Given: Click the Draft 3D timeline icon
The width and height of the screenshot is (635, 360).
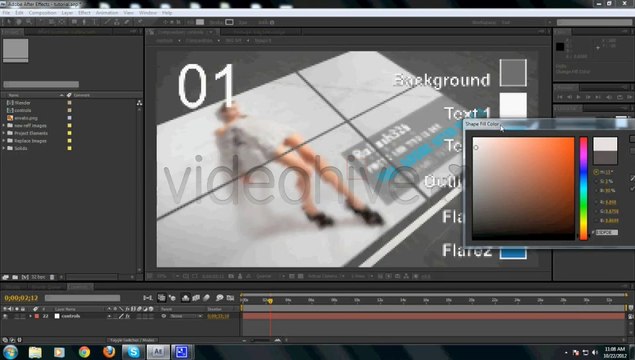Looking at the screenshot, I should click(x=172, y=298).
